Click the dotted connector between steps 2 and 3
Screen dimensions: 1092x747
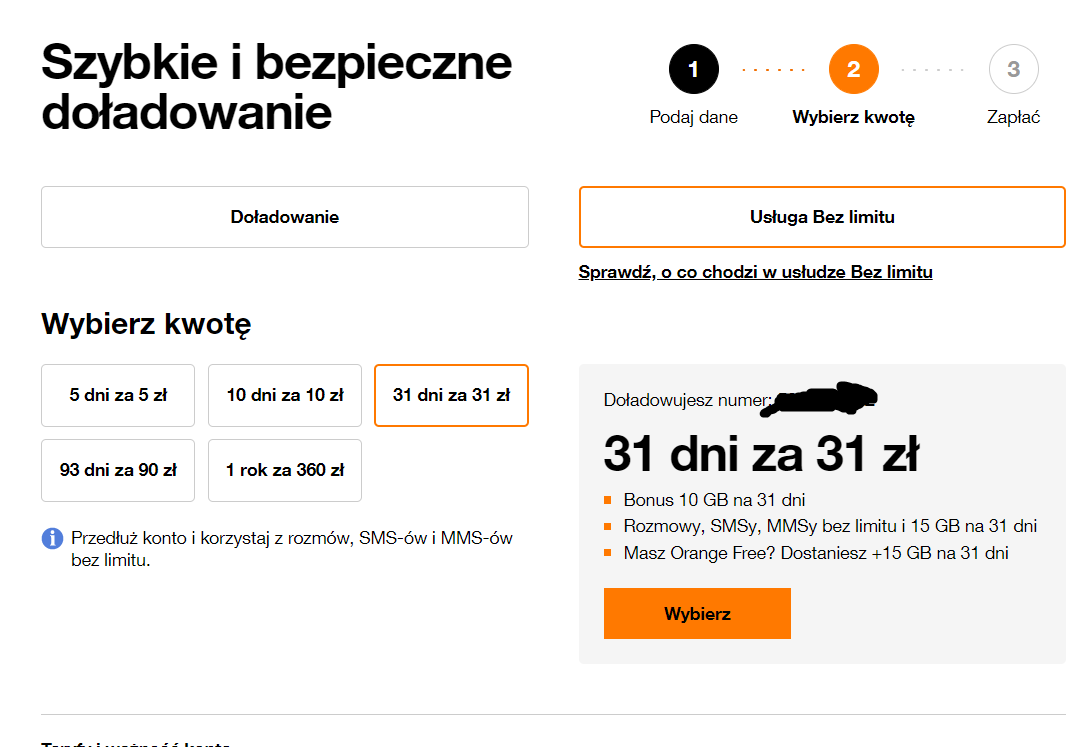pos(934,69)
